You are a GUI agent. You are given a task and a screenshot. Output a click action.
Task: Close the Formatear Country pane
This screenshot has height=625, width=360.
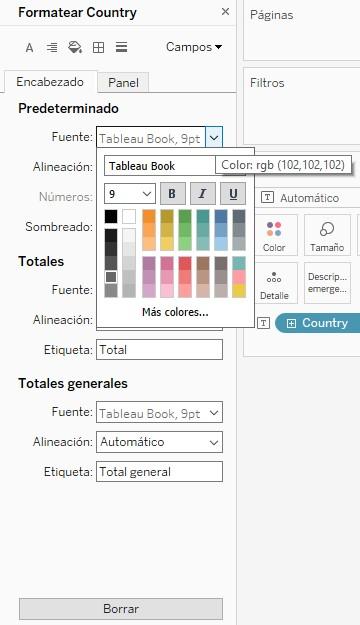[x=225, y=12]
